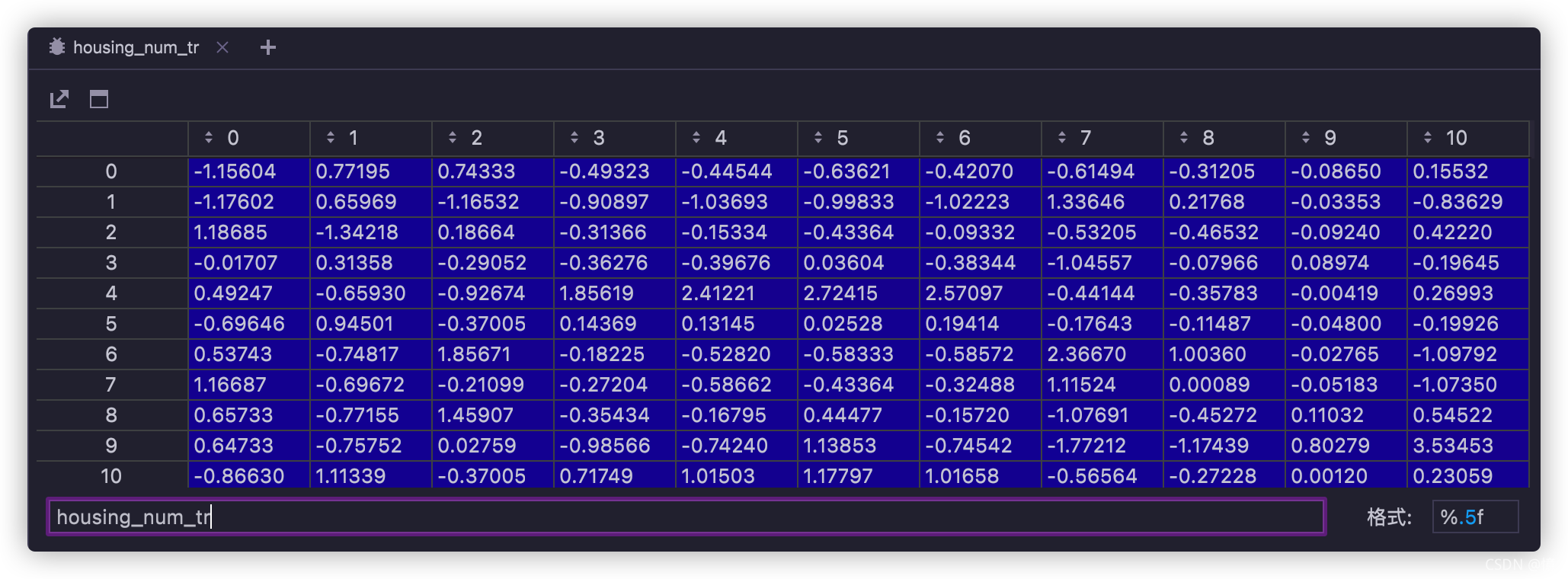Select cell 0.15532
The height and width of the screenshot is (579, 1568).
coord(1468,171)
